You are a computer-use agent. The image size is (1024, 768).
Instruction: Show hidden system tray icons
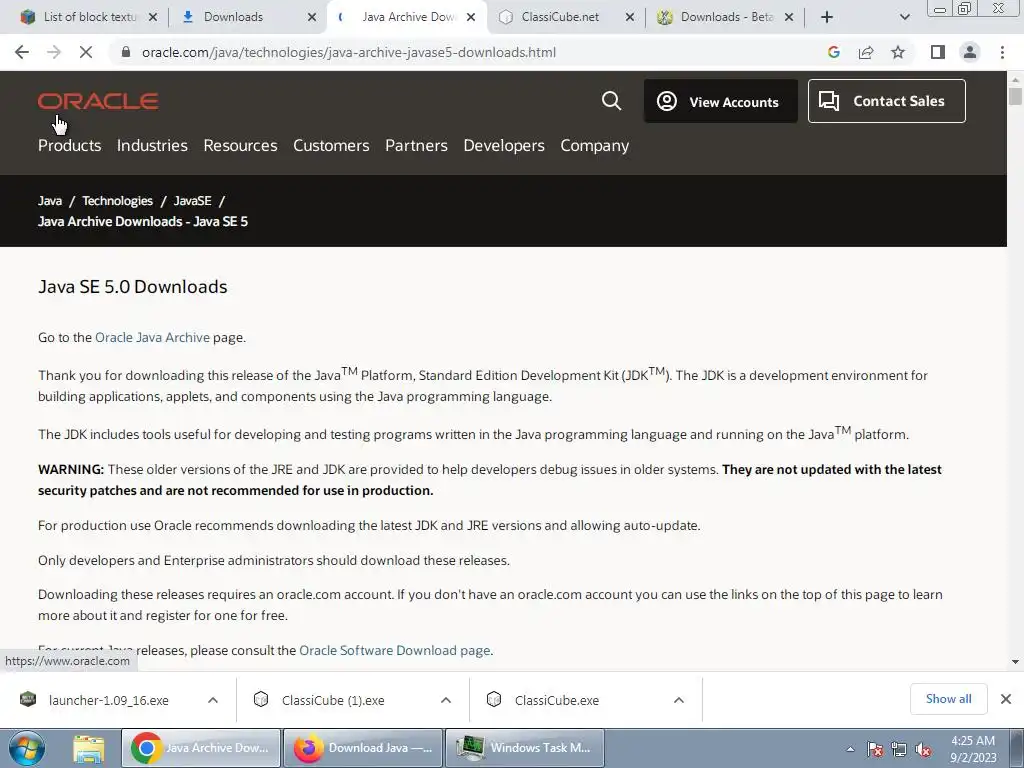[x=850, y=749]
